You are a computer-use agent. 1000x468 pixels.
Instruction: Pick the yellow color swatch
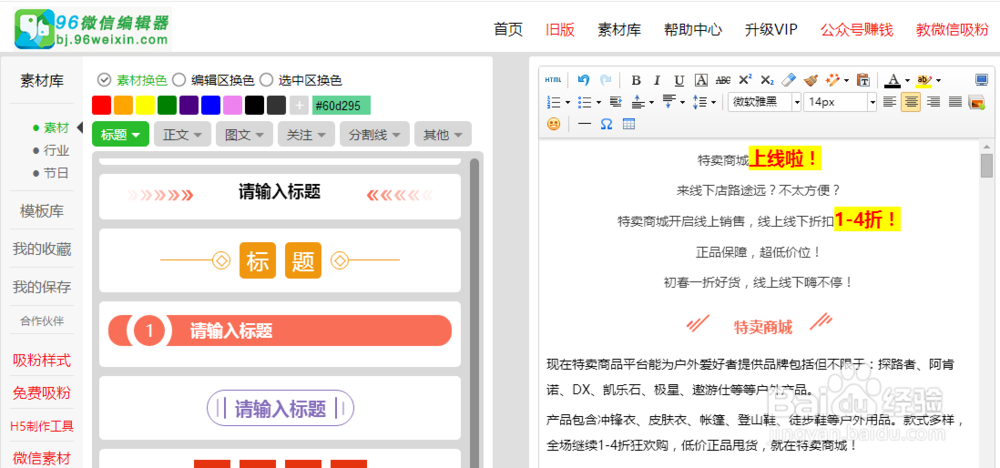tap(145, 105)
